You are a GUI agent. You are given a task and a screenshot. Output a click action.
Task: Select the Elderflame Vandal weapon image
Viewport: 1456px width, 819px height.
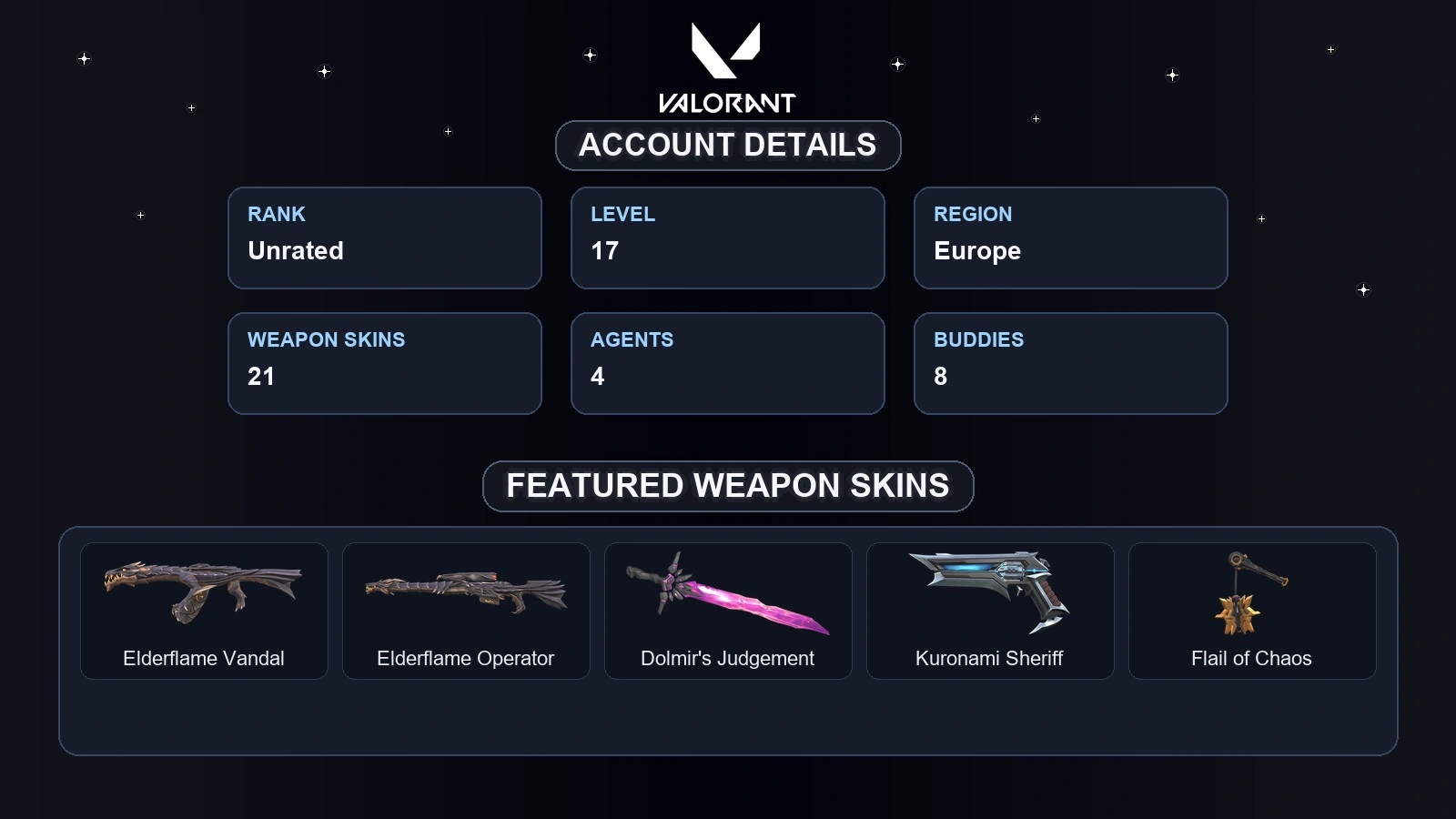[x=203, y=591]
